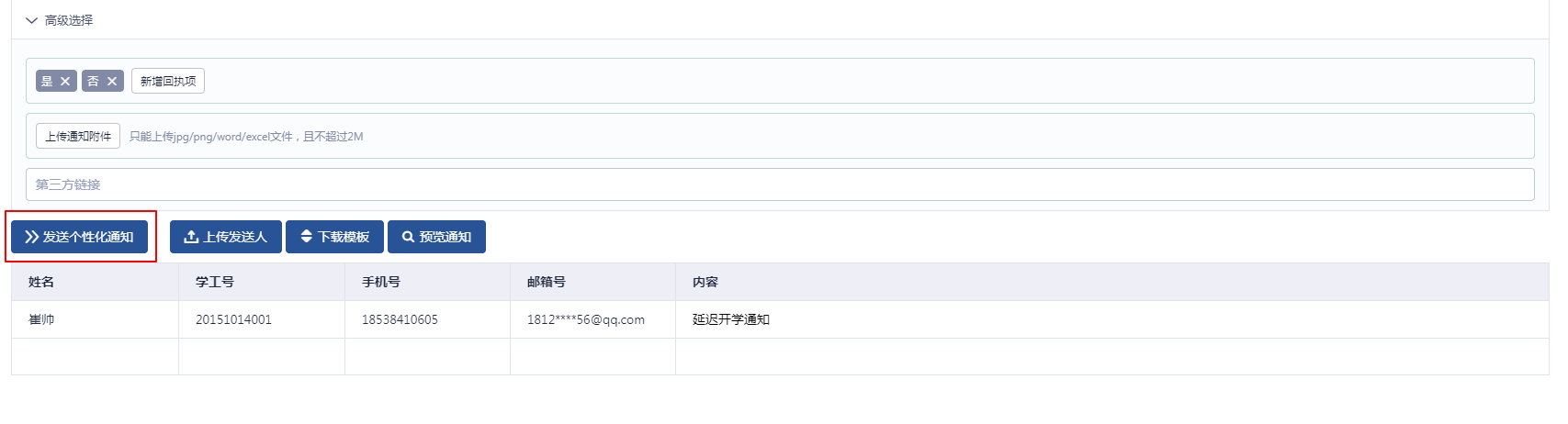
Task: Click the 延迟开学通知 content cell
Action: coord(731,319)
